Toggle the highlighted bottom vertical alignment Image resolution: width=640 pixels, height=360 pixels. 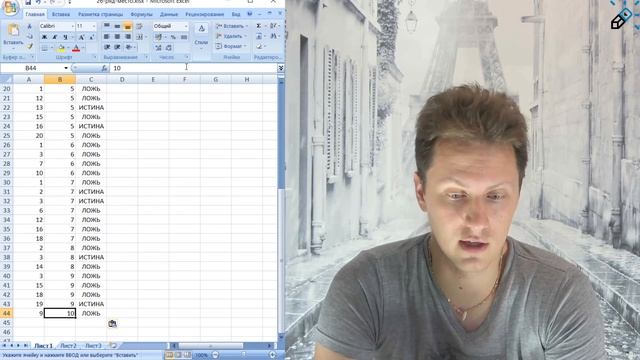(x=128, y=26)
